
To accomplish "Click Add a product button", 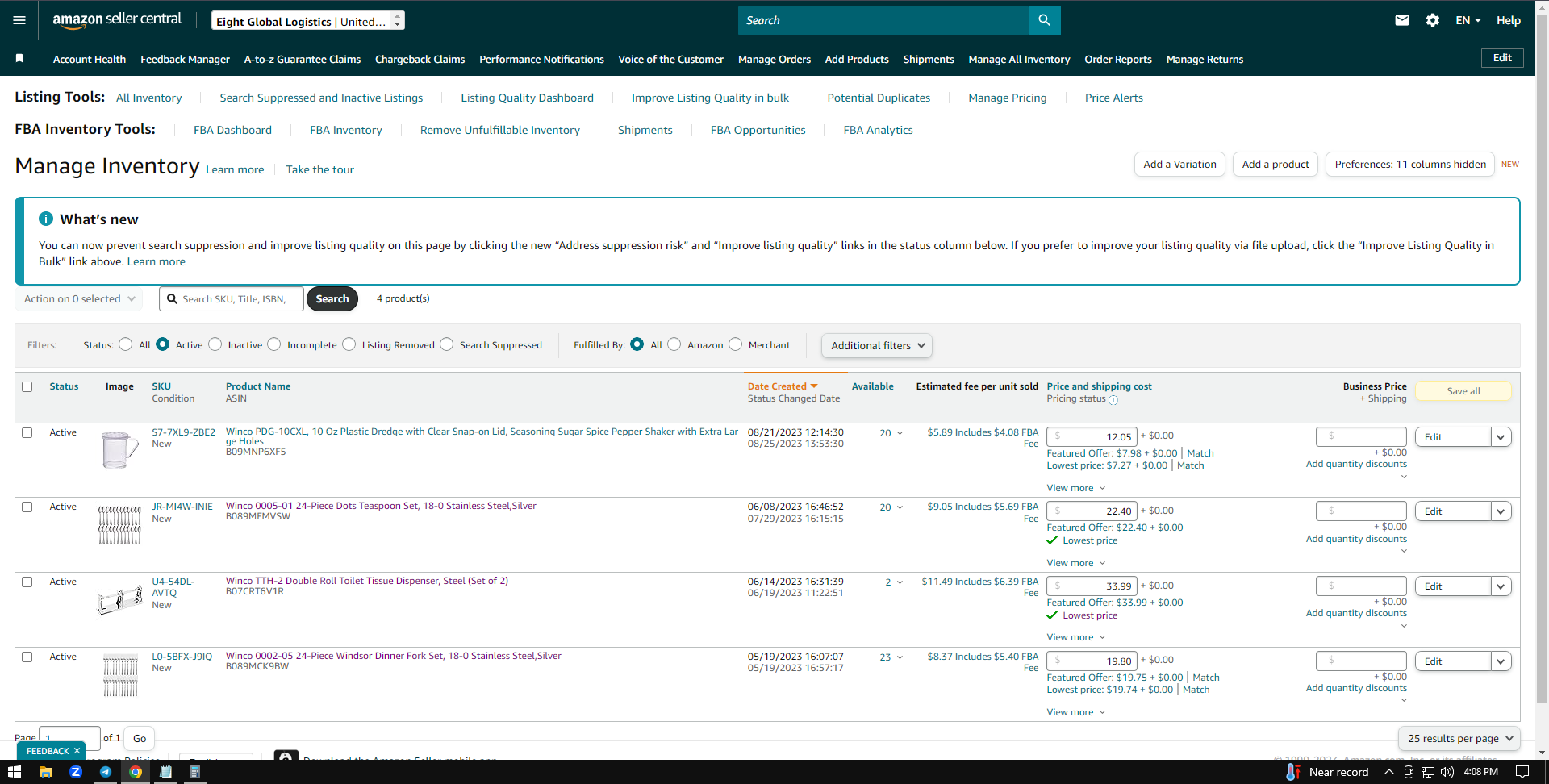I will tap(1276, 164).
